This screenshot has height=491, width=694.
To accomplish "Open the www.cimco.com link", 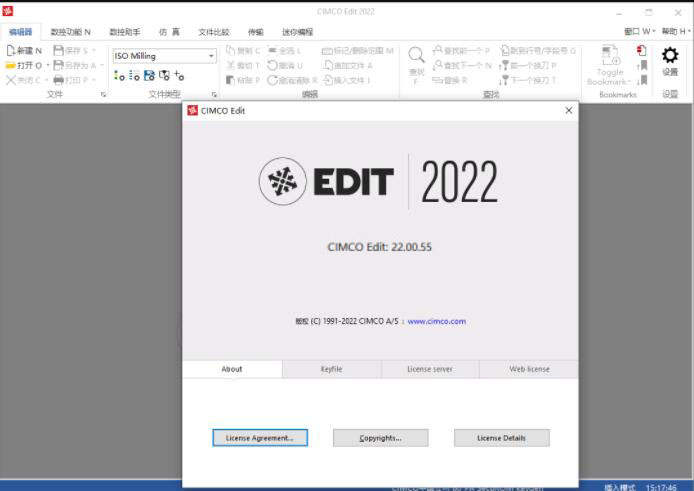I will 436,321.
